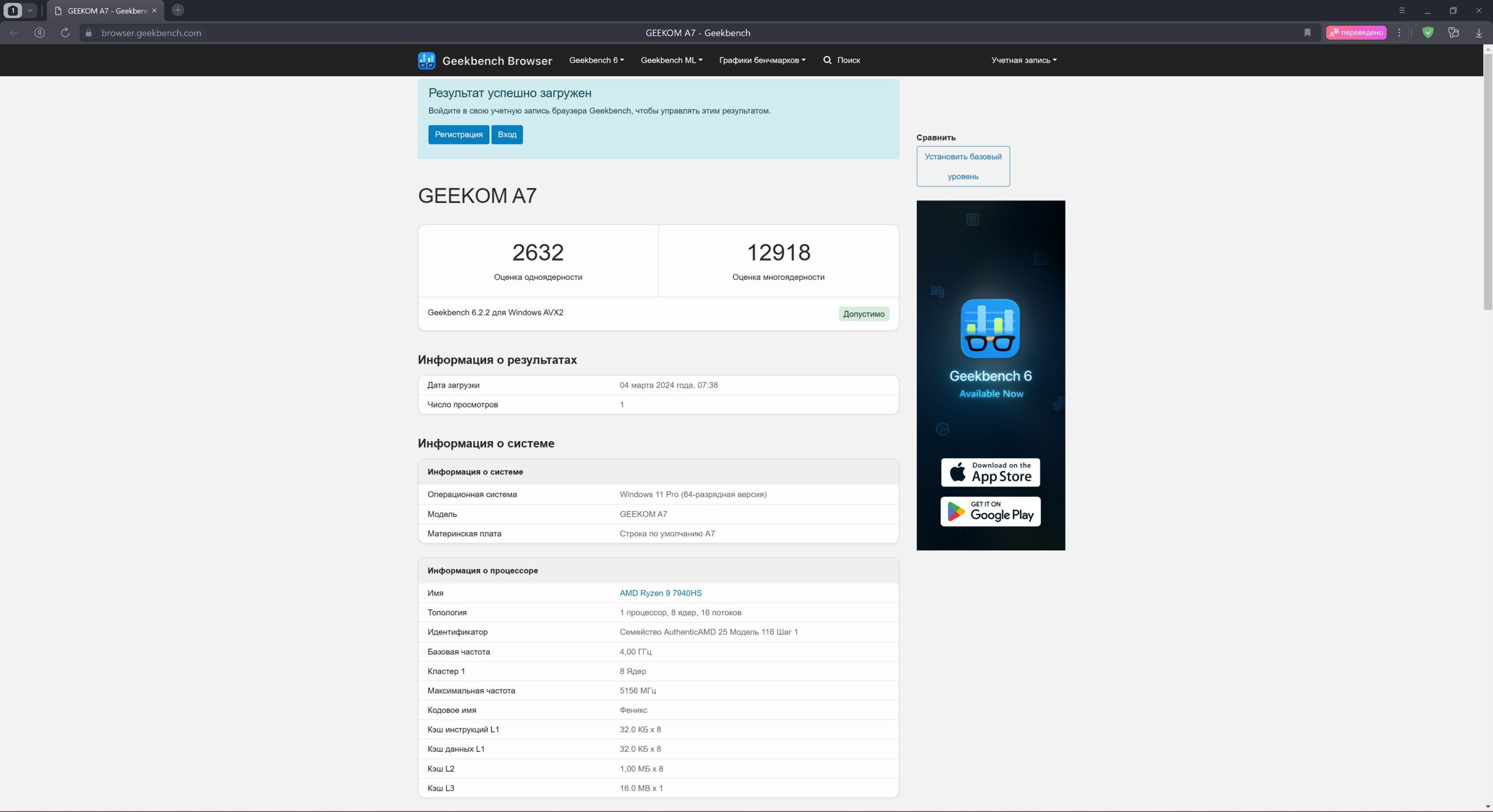This screenshot has width=1493, height=812.
Task: Click the Вход button
Action: [507, 135]
